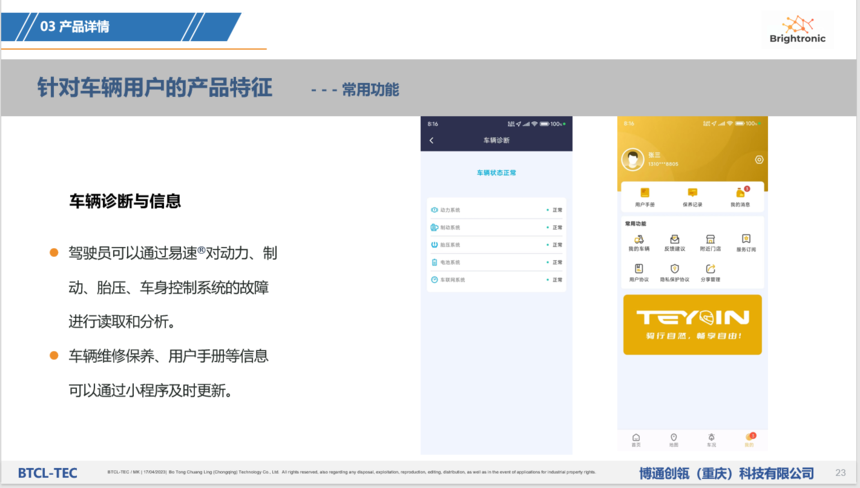Click the bullet text starting 车辆维修保养
Screen dimensions: 860x488
[168, 373]
